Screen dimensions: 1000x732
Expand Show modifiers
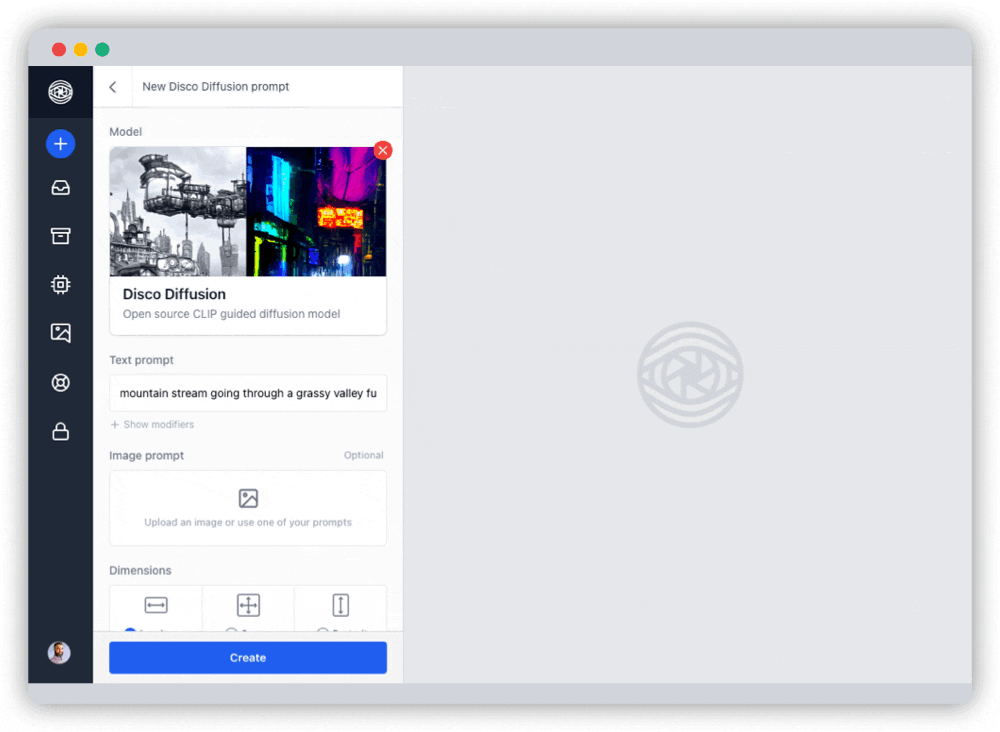(152, 425)
